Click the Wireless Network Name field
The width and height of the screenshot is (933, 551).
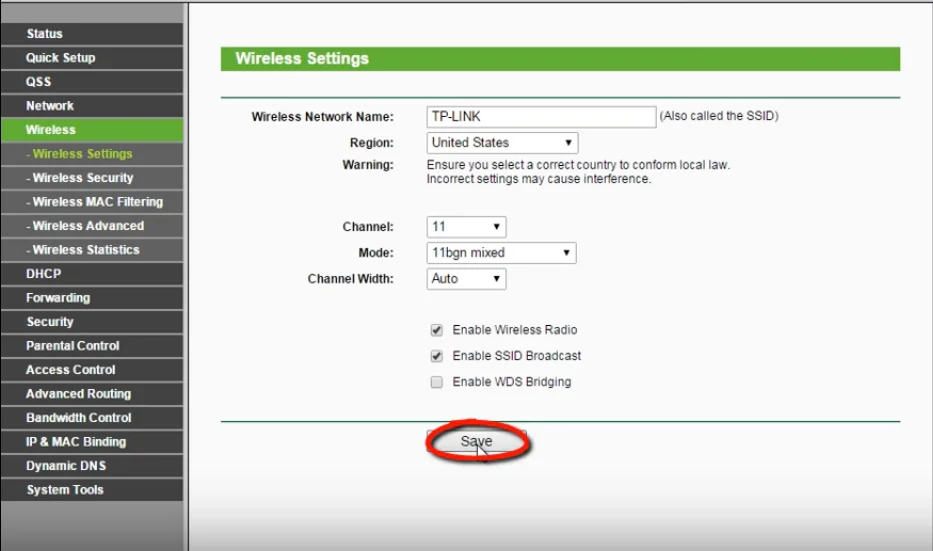click(540, 117)
